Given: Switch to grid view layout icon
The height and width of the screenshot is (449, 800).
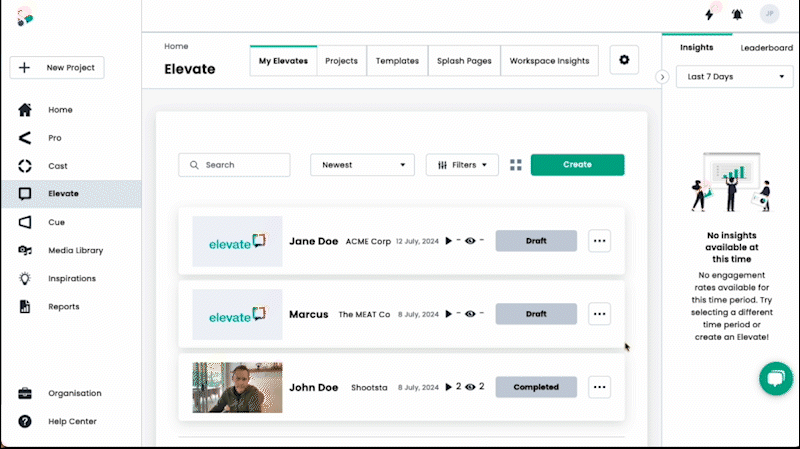Looking at the screenshot, I should pyautogui.click(x=516, y=165).
